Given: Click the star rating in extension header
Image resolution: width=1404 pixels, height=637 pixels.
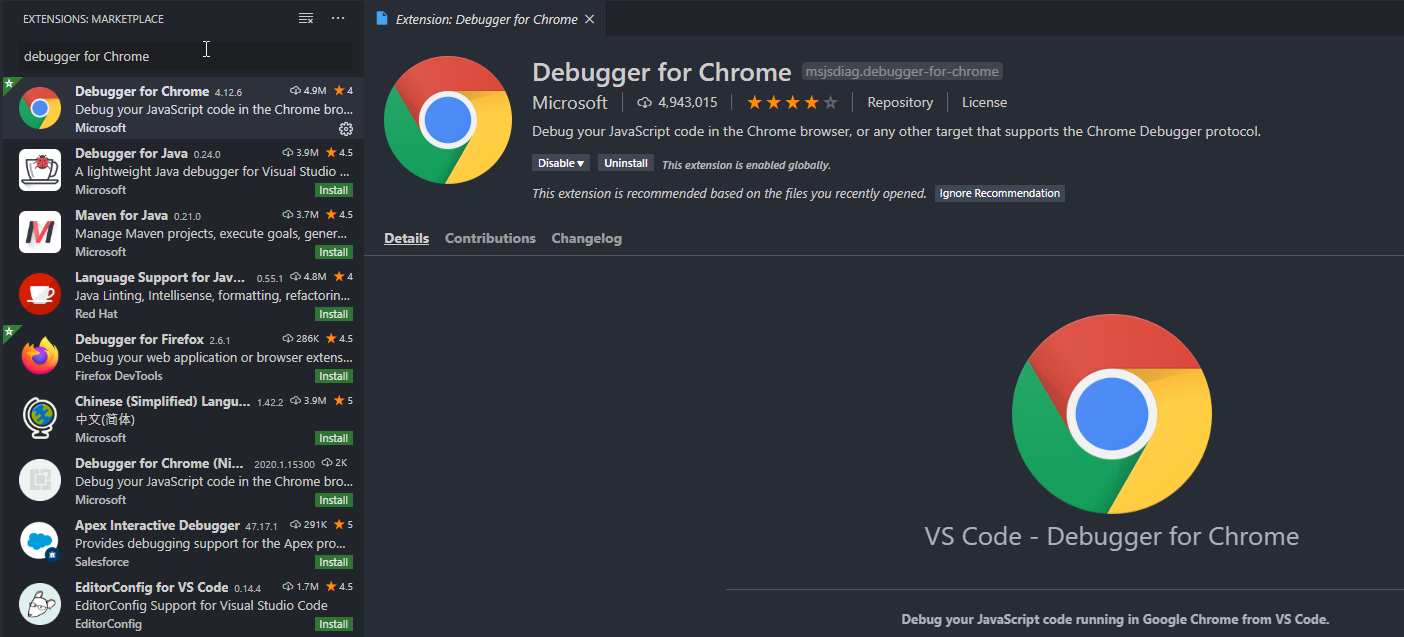Looking at the screenshot, I should tap(792, 103).
